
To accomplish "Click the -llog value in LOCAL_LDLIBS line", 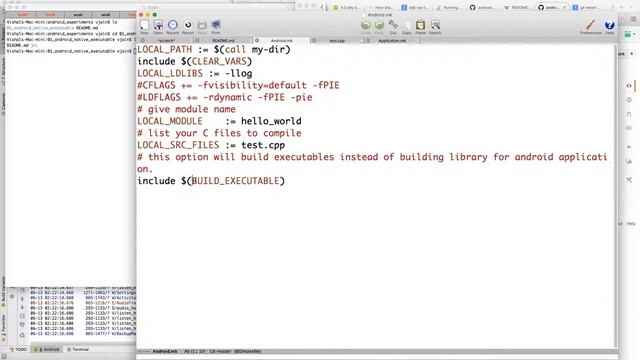I will pyautogui.click(x=238, y=73).
